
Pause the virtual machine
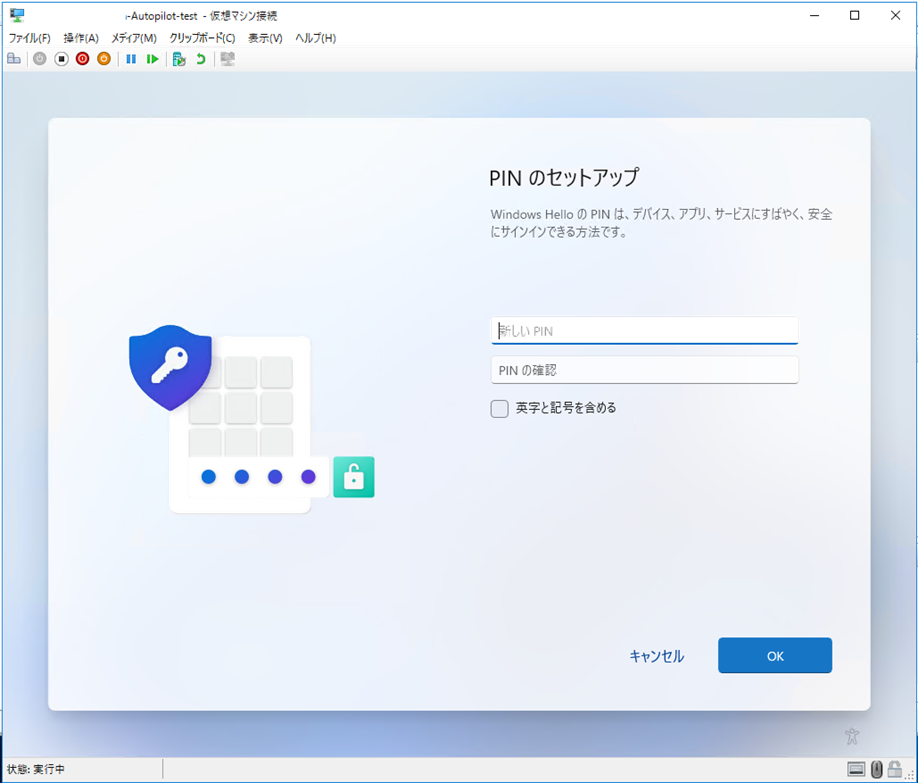coord(131,59)
